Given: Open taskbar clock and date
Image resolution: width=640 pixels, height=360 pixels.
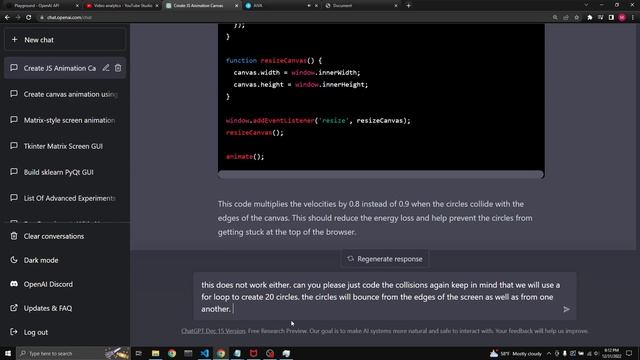Looking at the screenshot, I should point(611,353).
